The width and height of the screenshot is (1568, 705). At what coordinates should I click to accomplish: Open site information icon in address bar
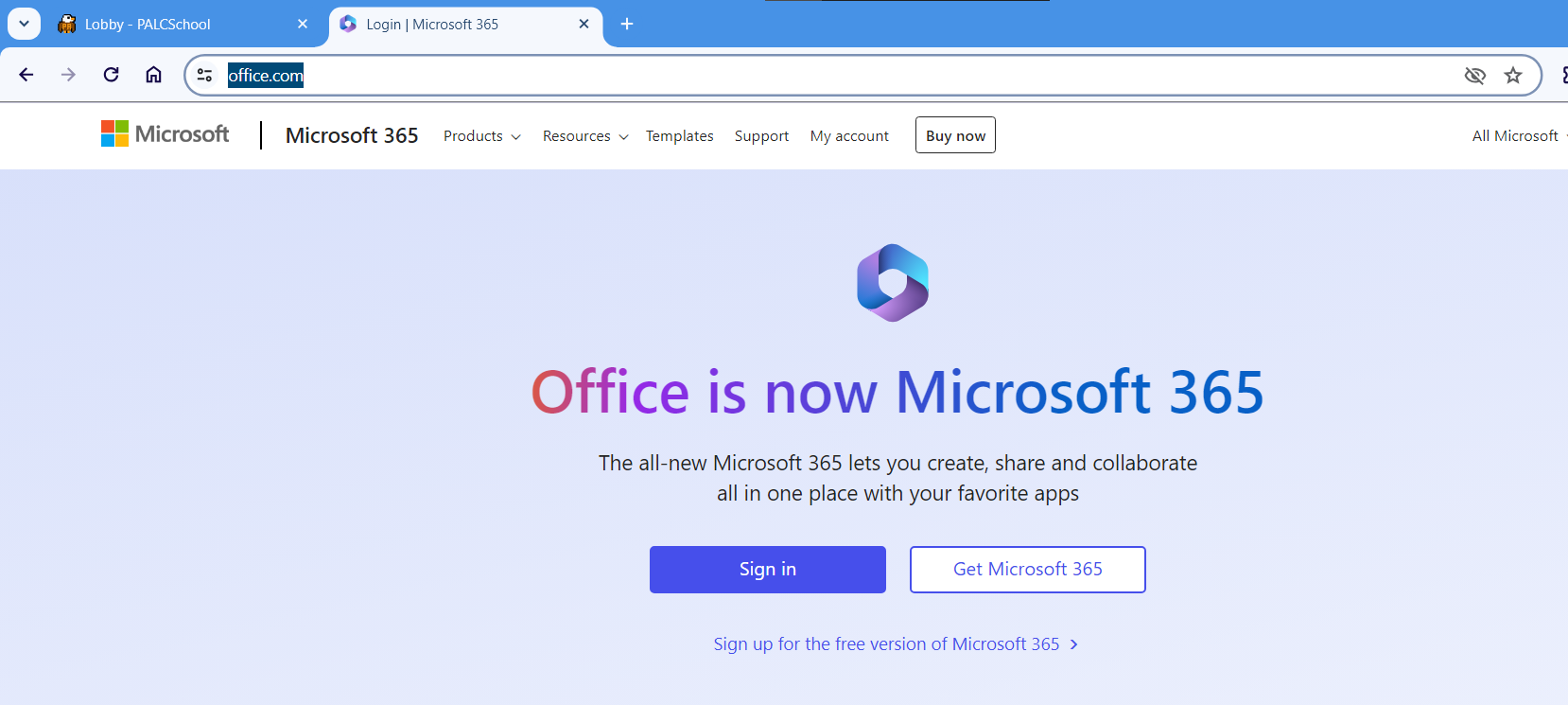tap(204, 75)
